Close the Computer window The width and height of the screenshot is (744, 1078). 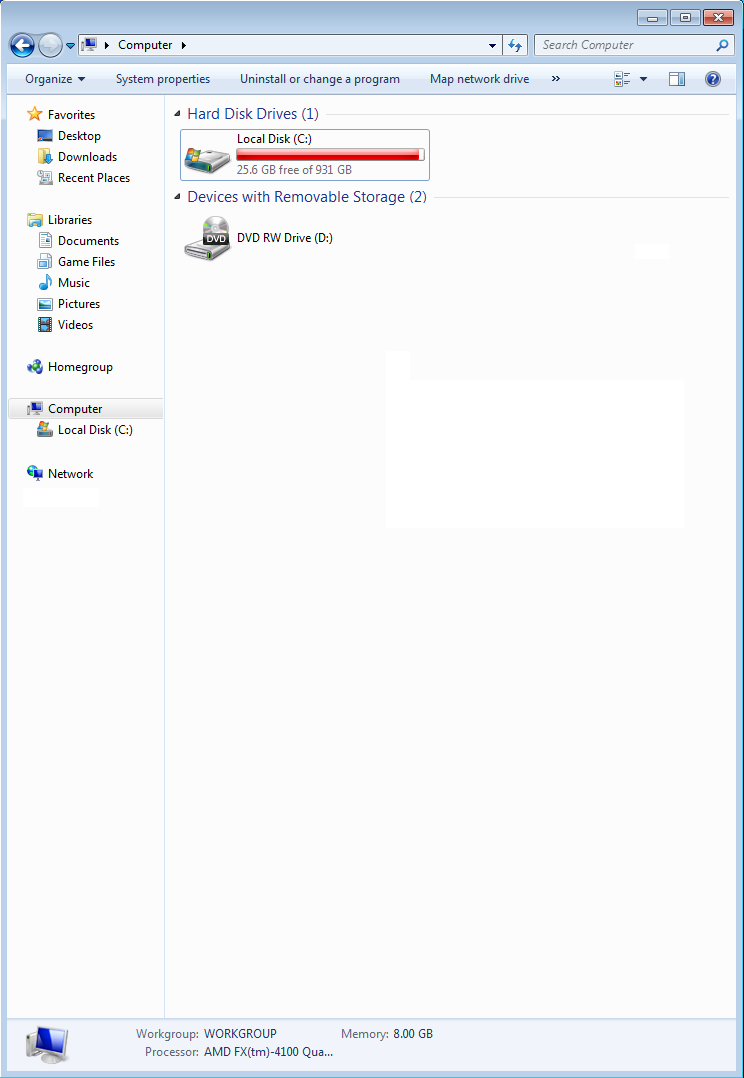point(719,18)
